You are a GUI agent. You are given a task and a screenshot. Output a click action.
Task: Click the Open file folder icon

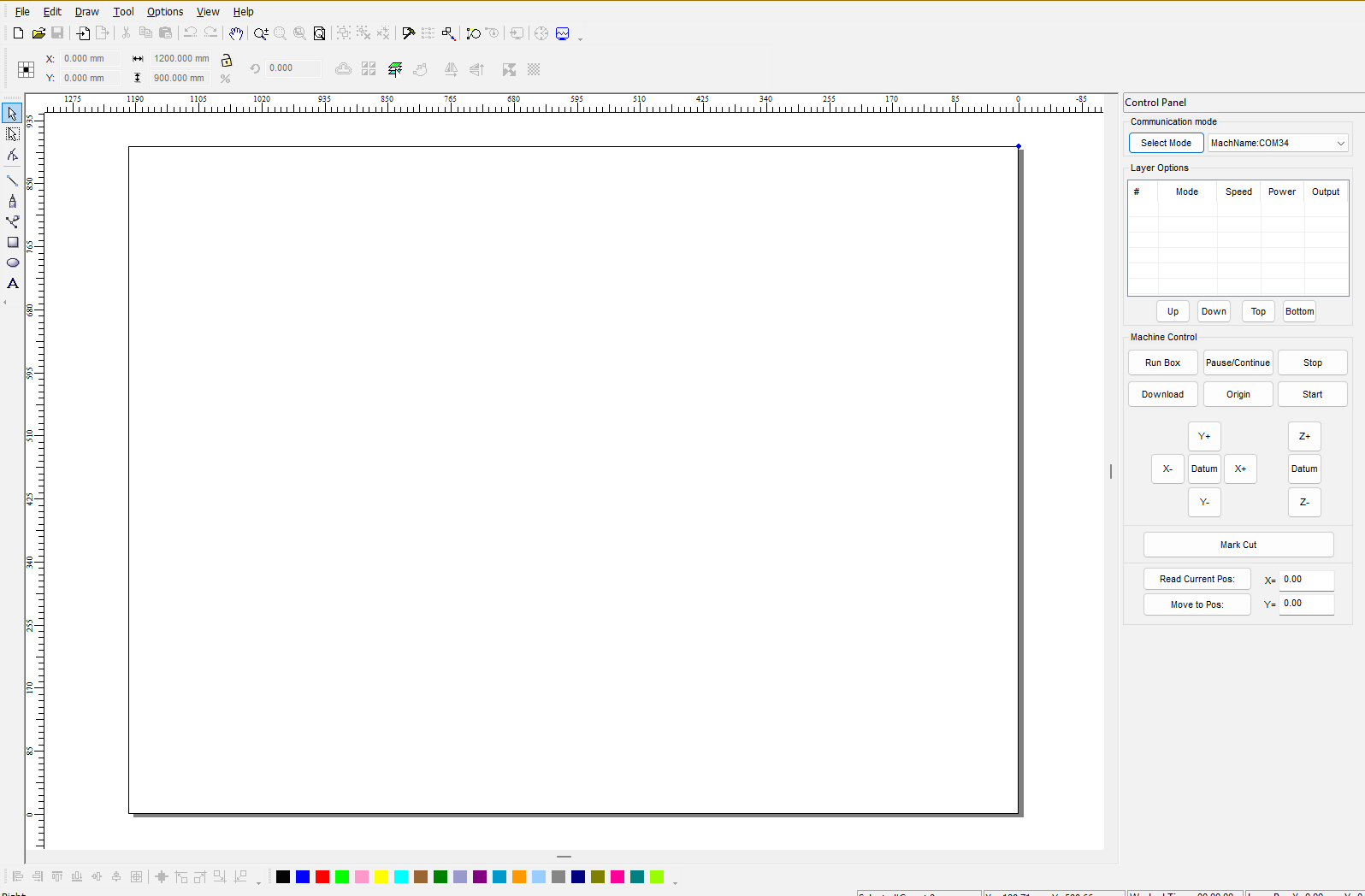click(38, 33)
